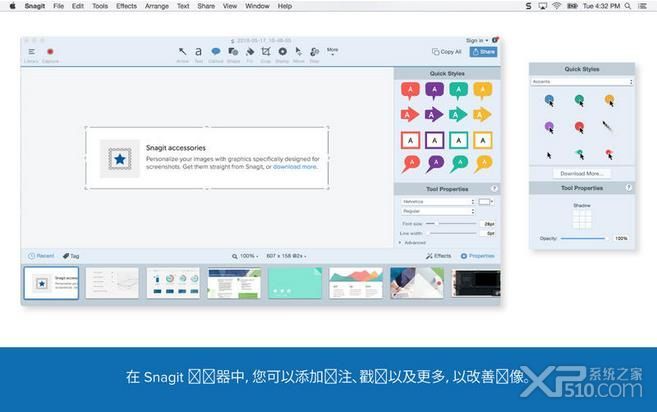Apply the yellow arrow callout quick style

[x=482, y=114]
